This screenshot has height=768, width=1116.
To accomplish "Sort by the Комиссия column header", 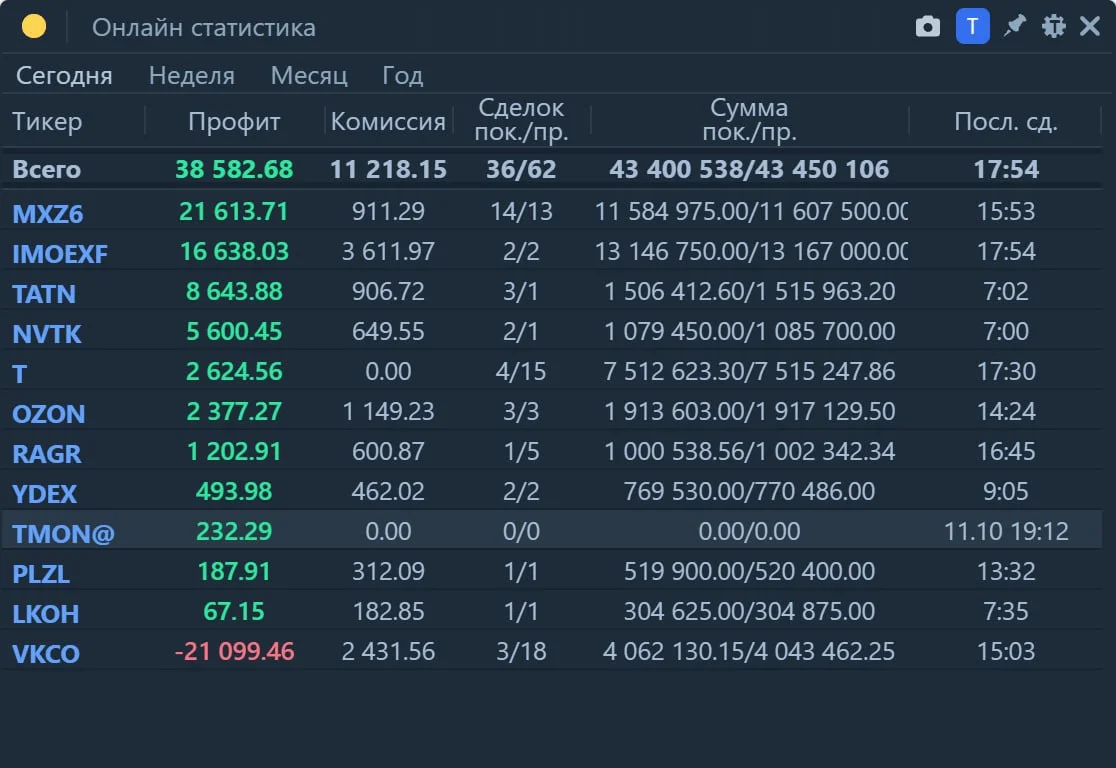I will point(389,121).
